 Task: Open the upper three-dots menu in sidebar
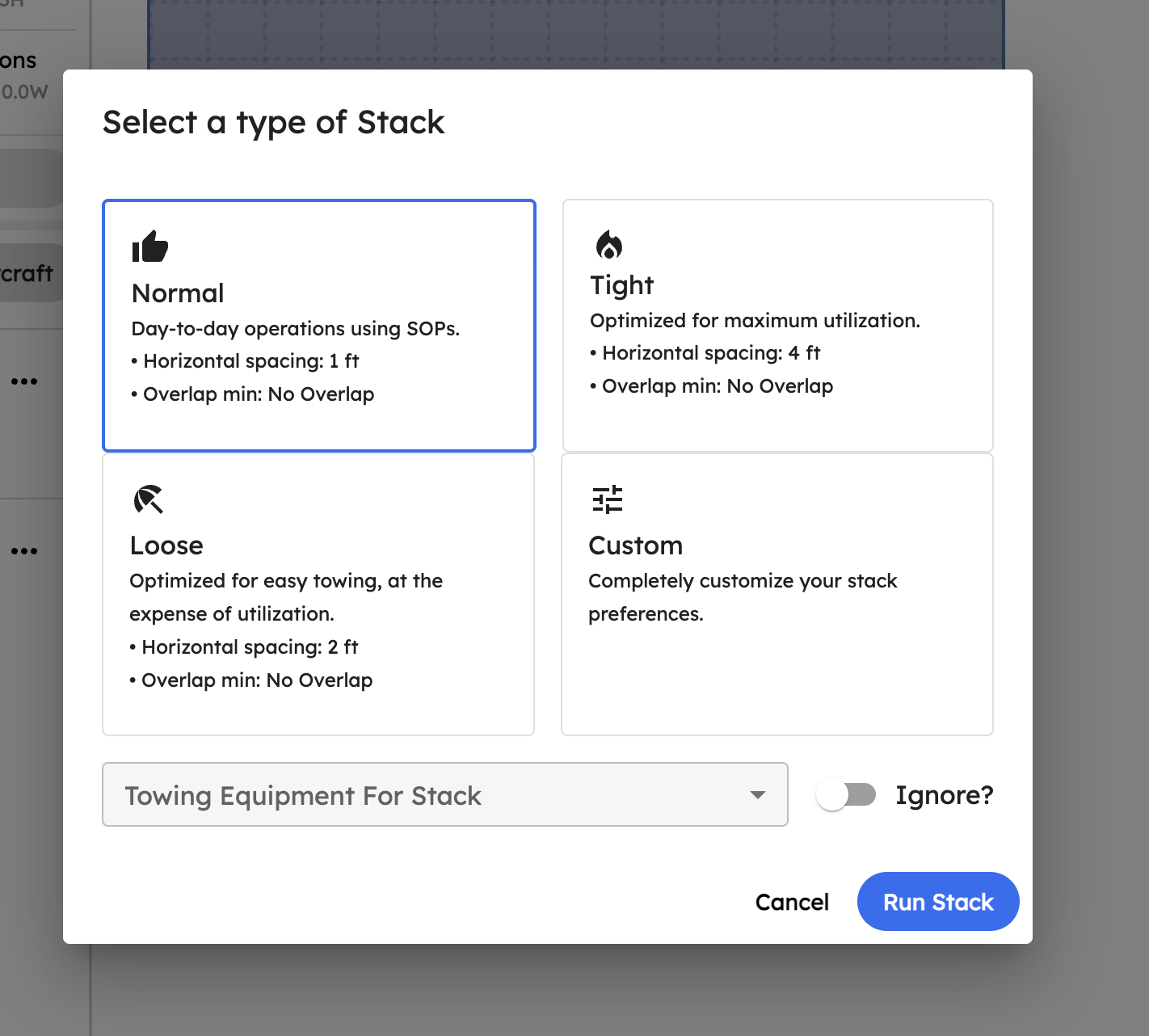[24, 381]
